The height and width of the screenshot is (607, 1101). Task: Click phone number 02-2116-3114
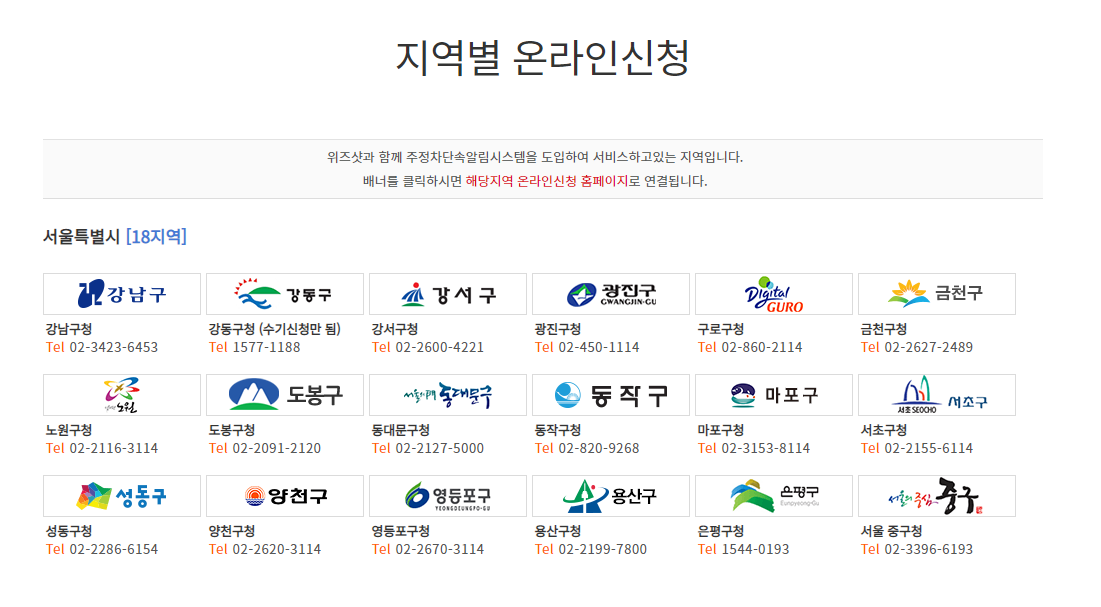[114, 448]
